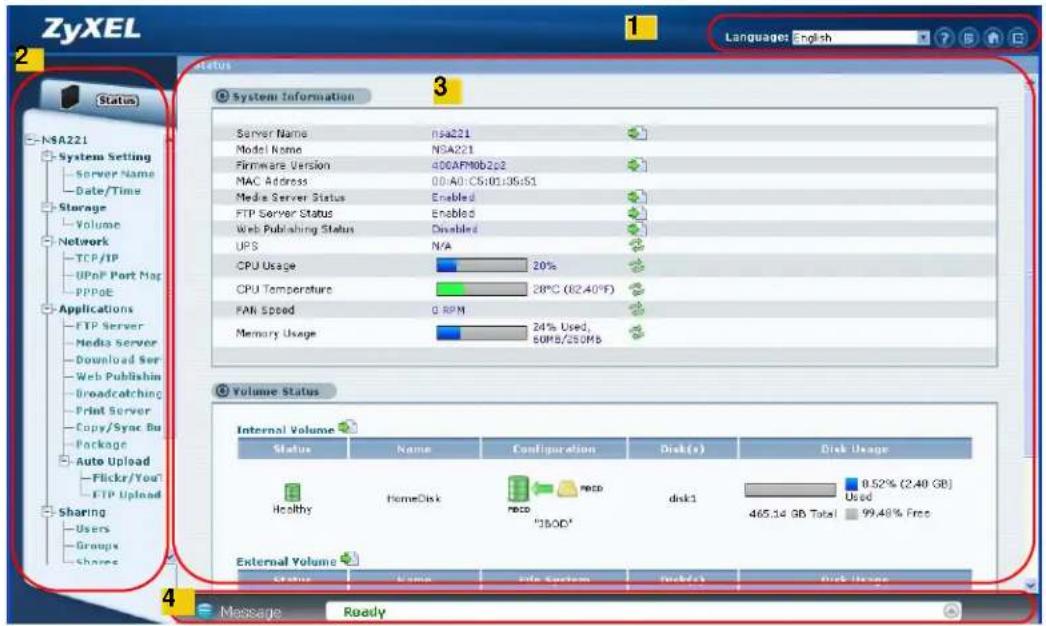The width and height of the screenshot is (1046, 626).
Task: Click the edit icon beside Firmware Version
Action: pos(637,164)
